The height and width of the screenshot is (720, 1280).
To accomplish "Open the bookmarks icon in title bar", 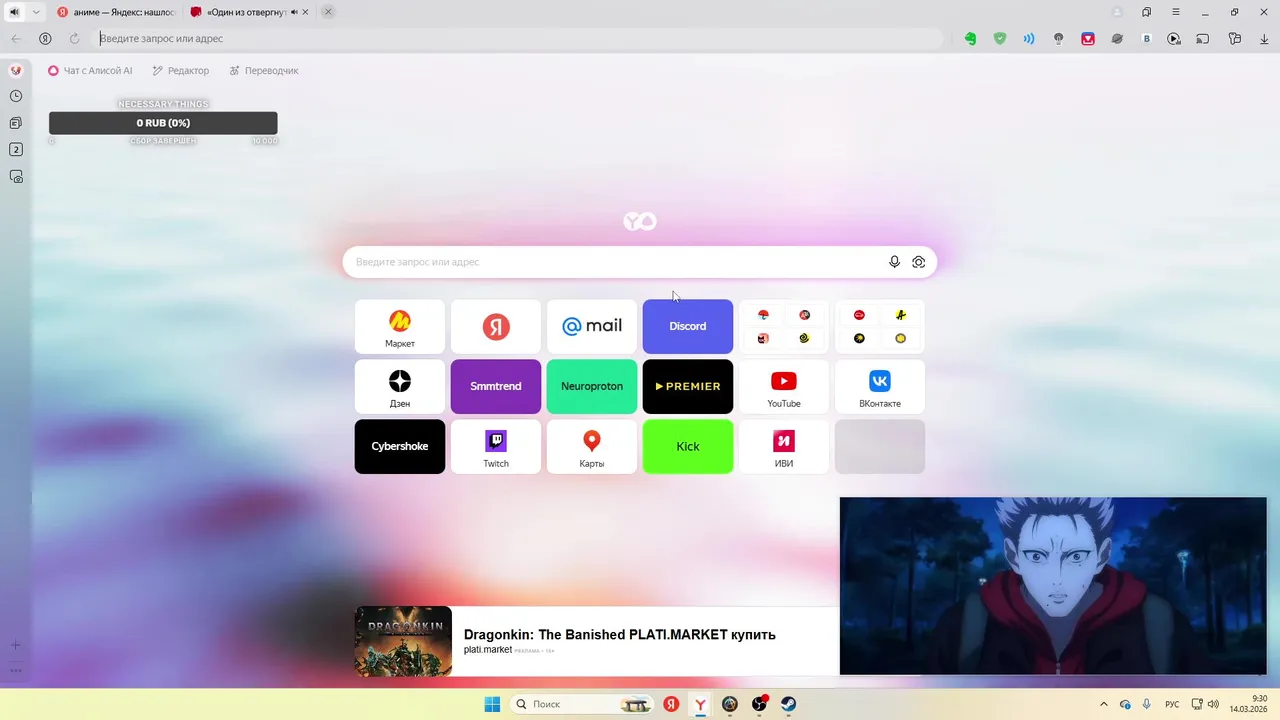I will tap(1146, 12).
